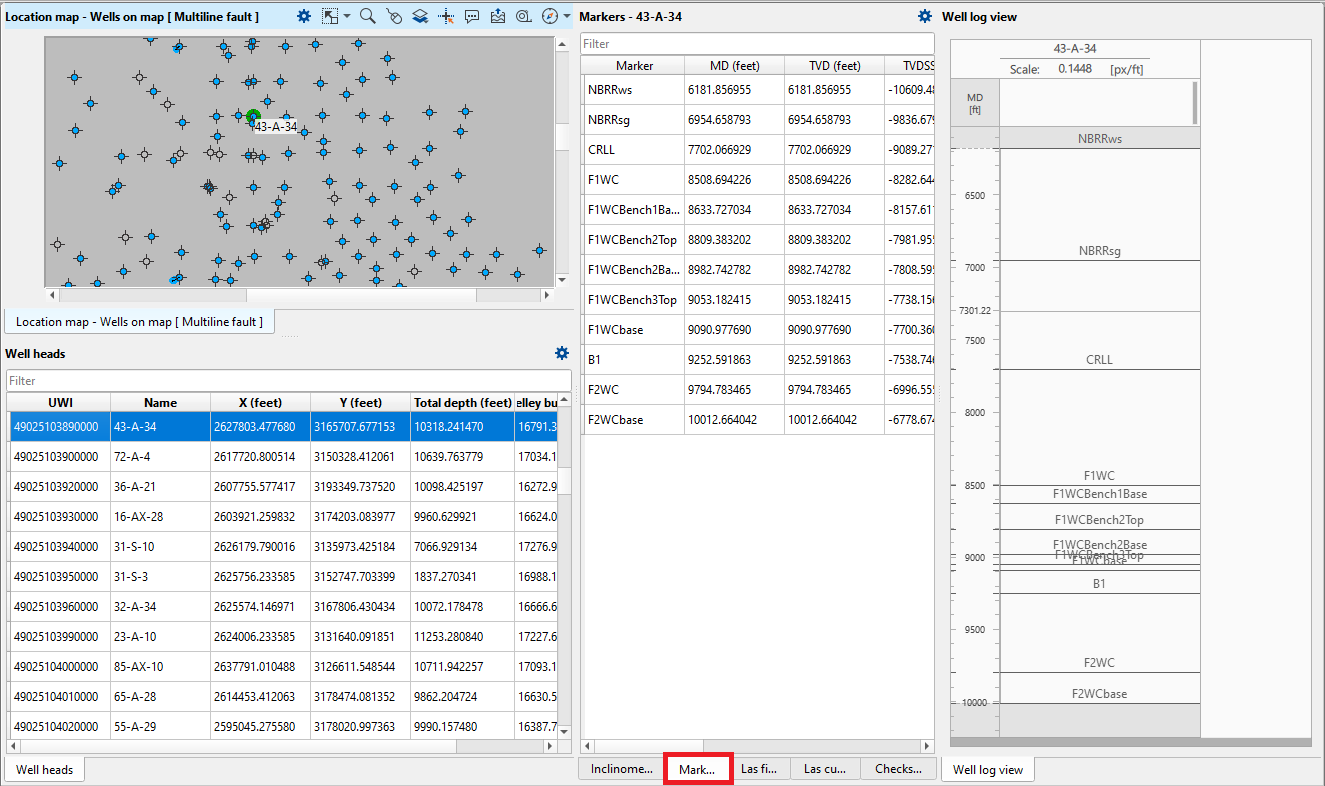This screenshot has width=1325, height=786.
Task: Click the export map image icon
Action: click(498, 17)
